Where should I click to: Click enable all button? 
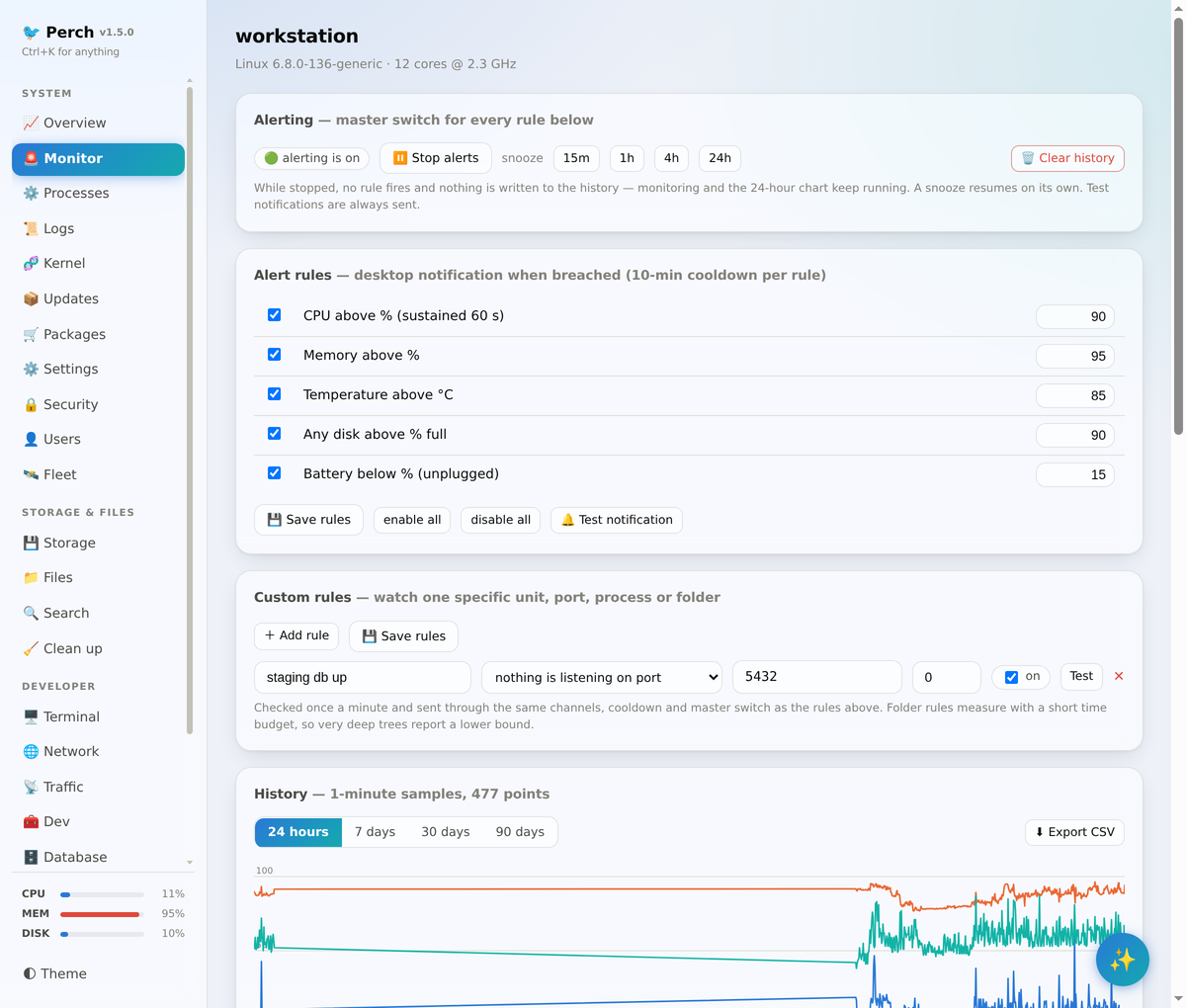pyautogui.click(x=412, y=520)
